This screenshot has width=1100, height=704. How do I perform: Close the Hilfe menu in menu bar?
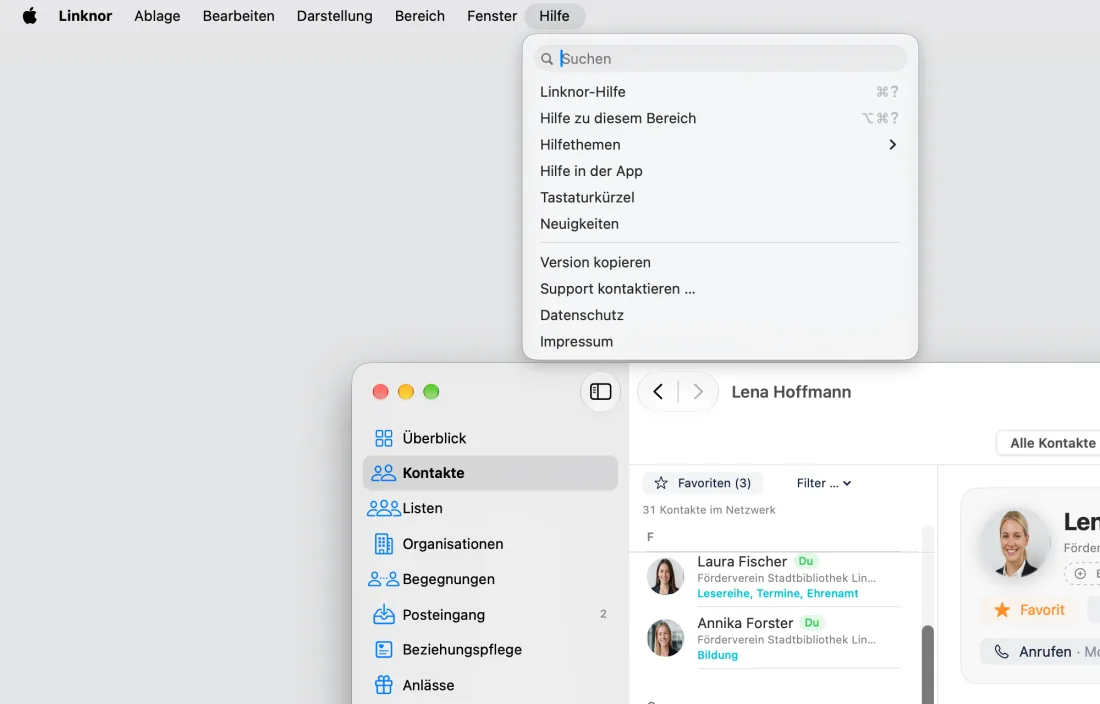(x=554, y=15)
